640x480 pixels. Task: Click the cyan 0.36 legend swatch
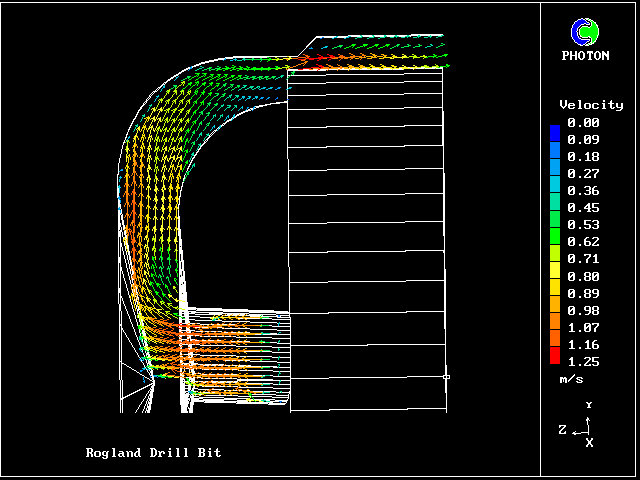tap(555, 191)
